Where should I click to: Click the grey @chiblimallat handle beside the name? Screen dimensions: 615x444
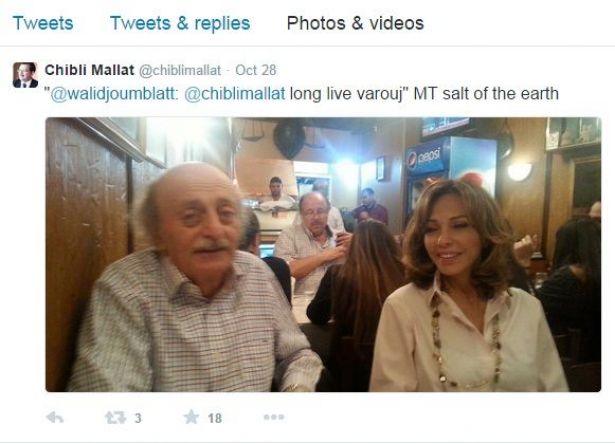tap(180, 71)
